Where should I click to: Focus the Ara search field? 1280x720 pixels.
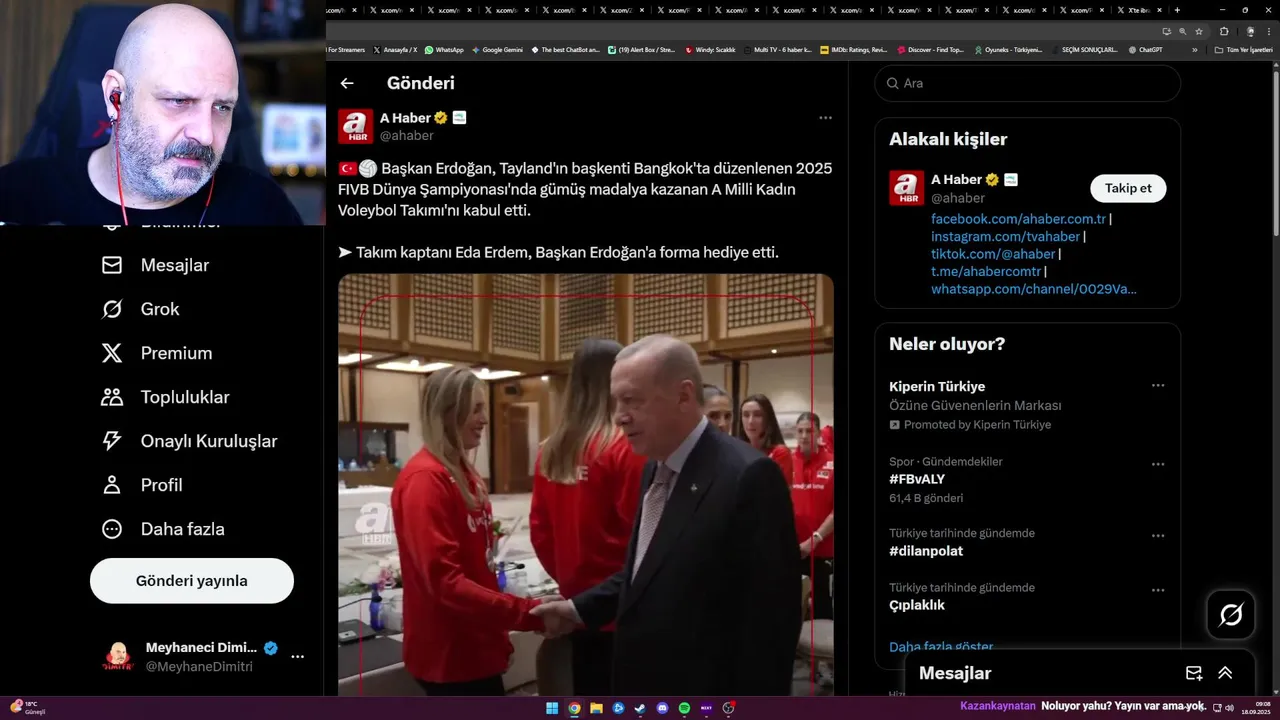point(1028,83)
